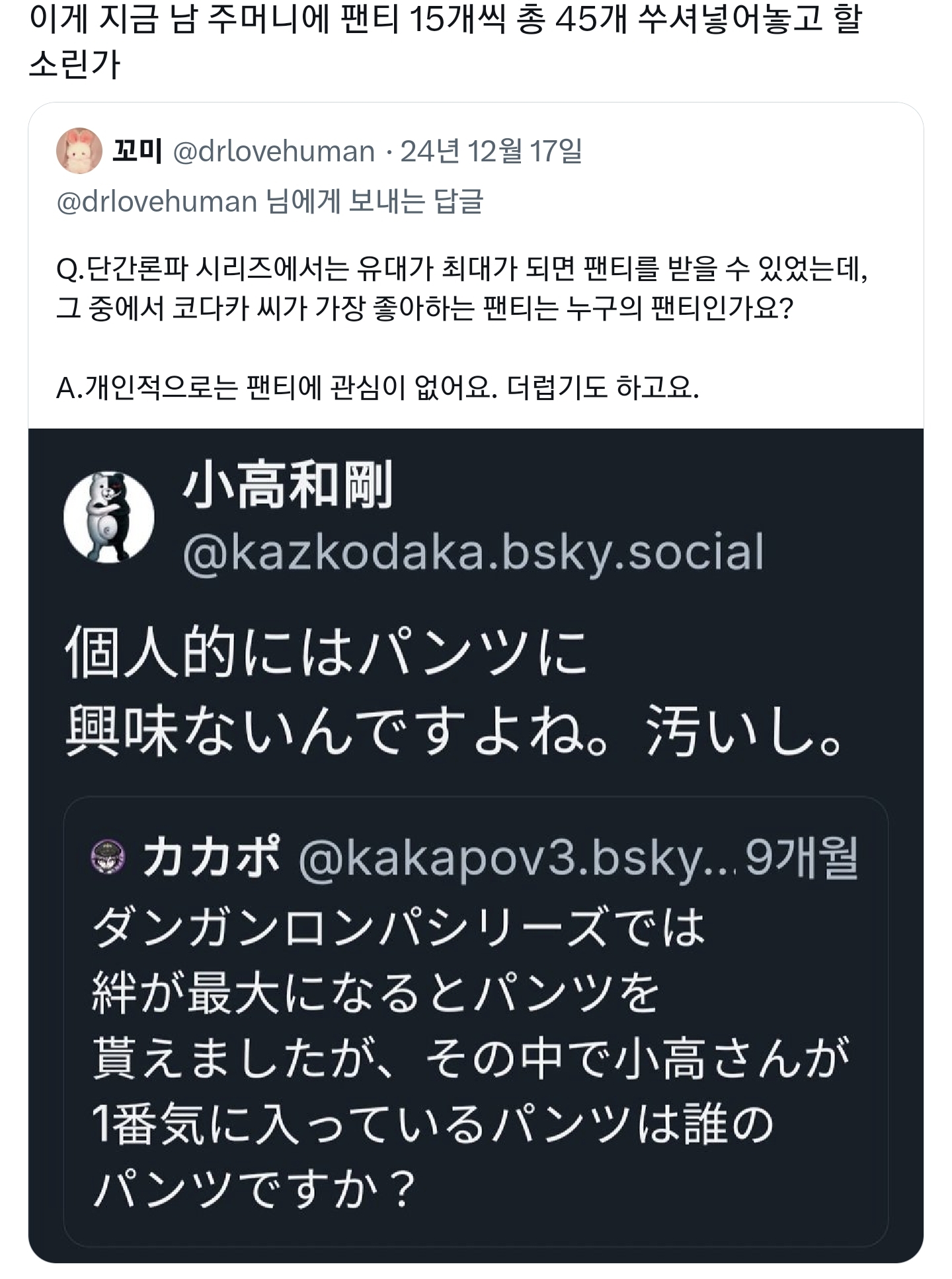Open the 꼬미 display name
952x1279 pixels.
[137, 151]
